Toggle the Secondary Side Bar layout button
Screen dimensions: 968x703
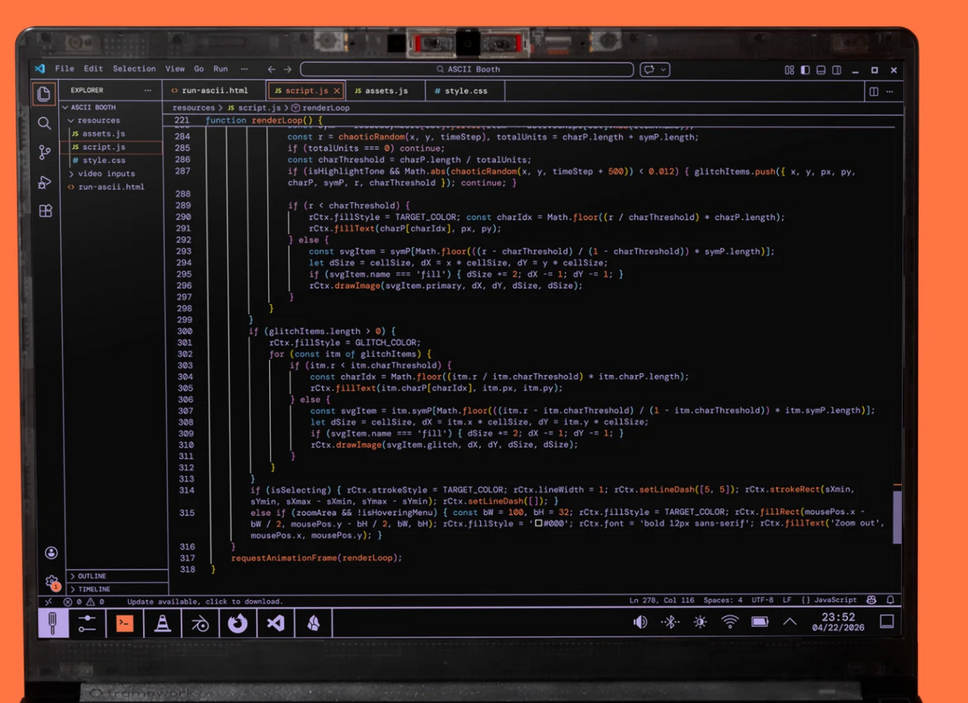(837, 70)
